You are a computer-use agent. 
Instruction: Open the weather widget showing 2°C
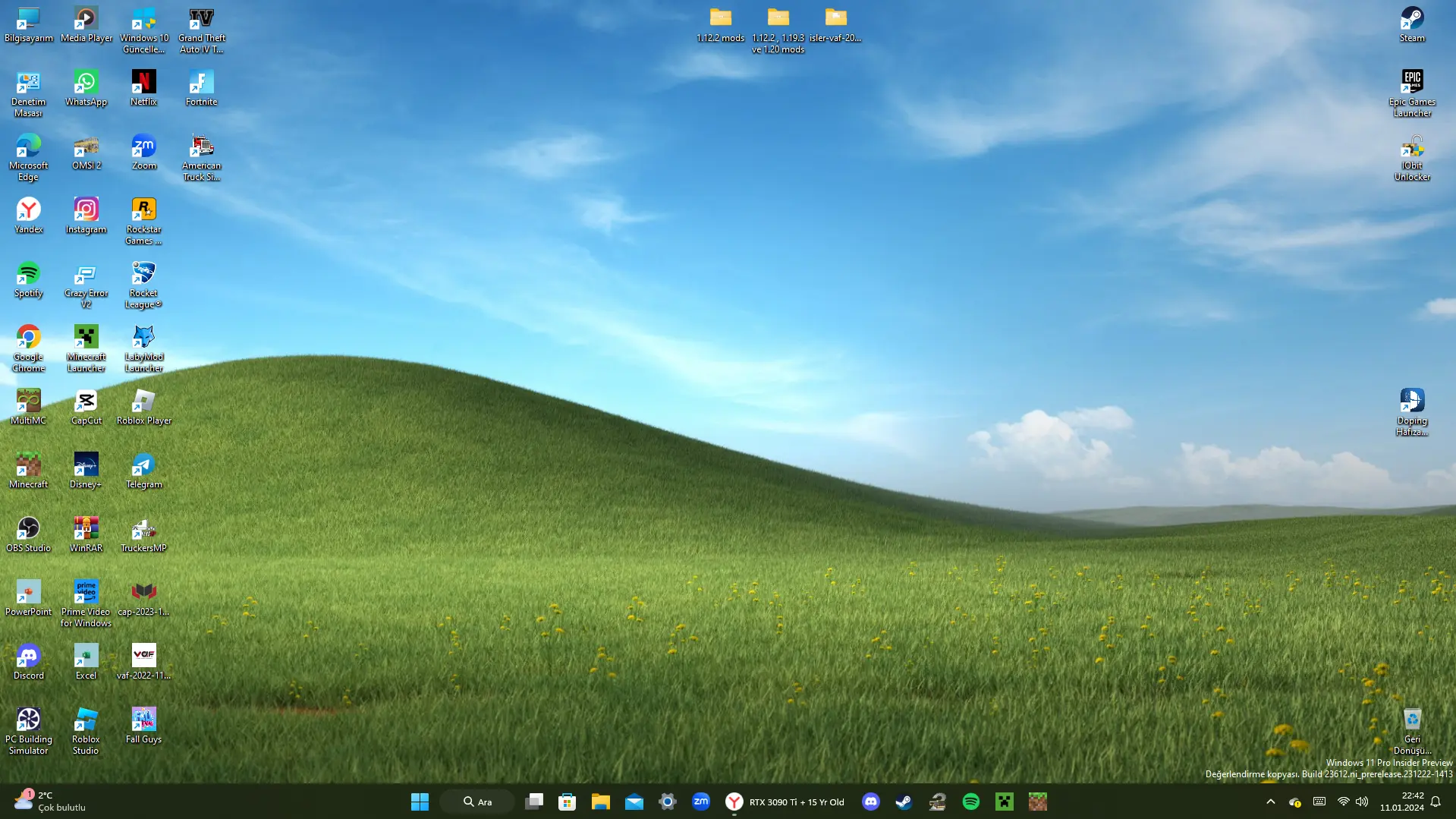(x=50, y=802)
